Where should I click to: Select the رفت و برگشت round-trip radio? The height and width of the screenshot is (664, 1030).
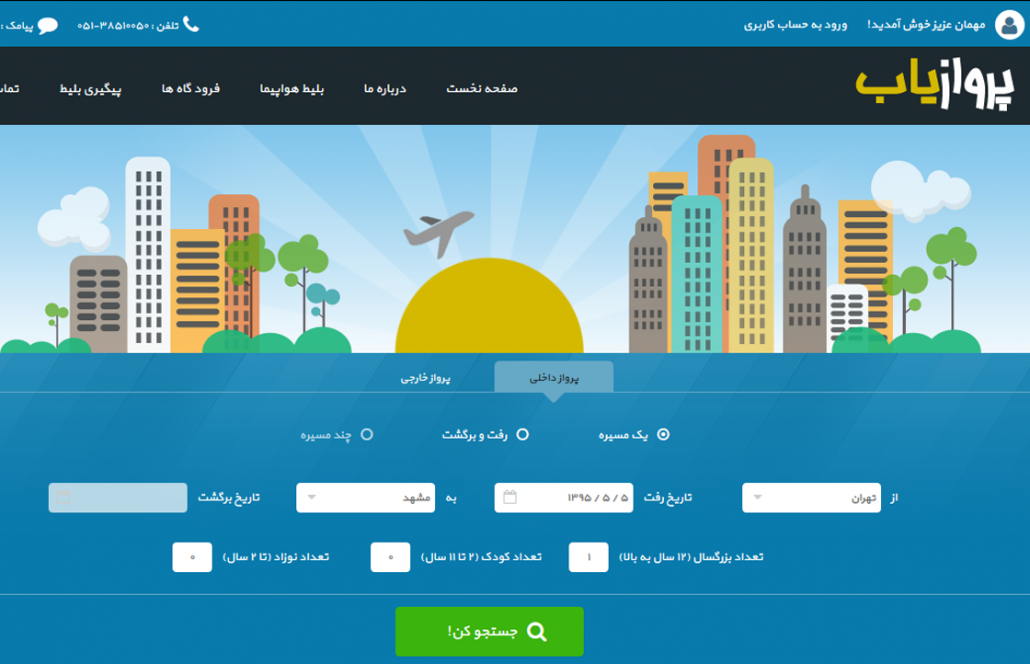(522, 435)
